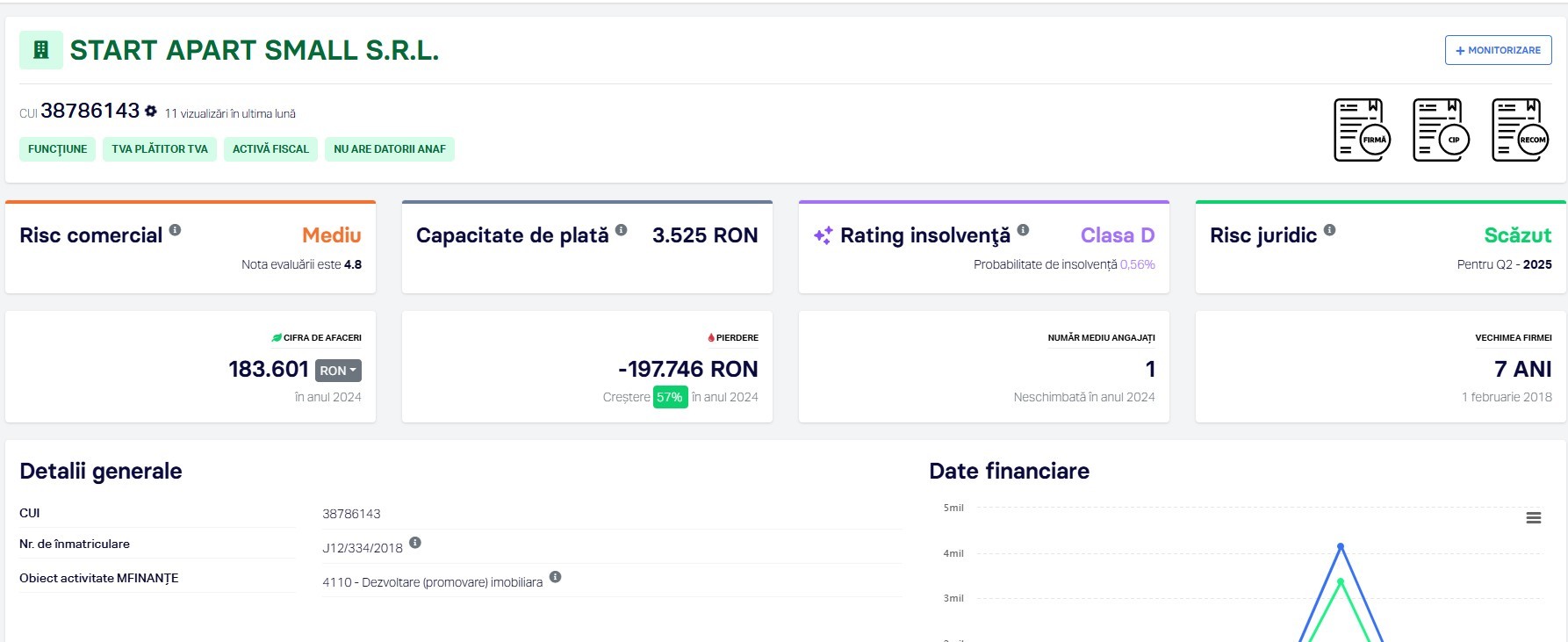Viewport: 1568px width, 642px height.
Task: Click the MONITORIZARE button
Action: coord(1498,50)
